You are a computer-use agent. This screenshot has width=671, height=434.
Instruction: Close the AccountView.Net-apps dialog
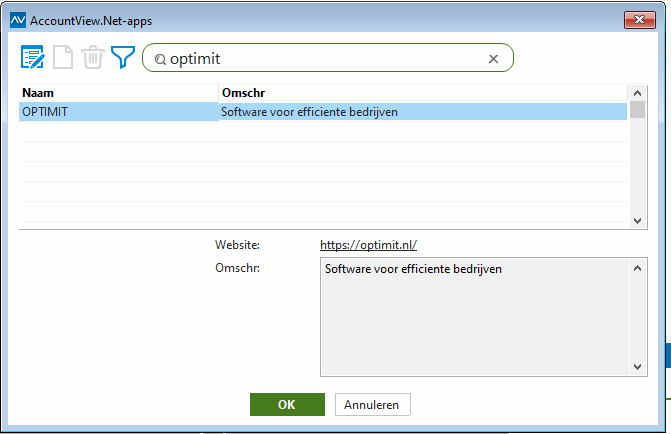(639, 20)
